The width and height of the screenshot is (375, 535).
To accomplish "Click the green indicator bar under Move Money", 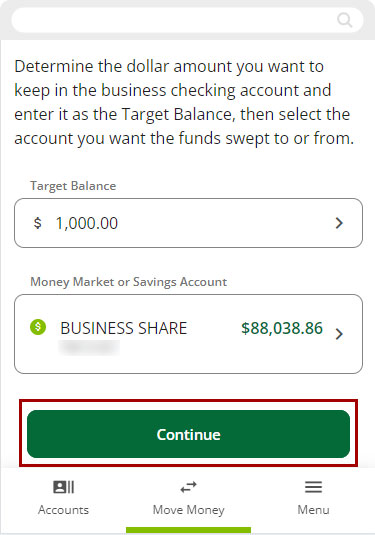I will (188, 531).
